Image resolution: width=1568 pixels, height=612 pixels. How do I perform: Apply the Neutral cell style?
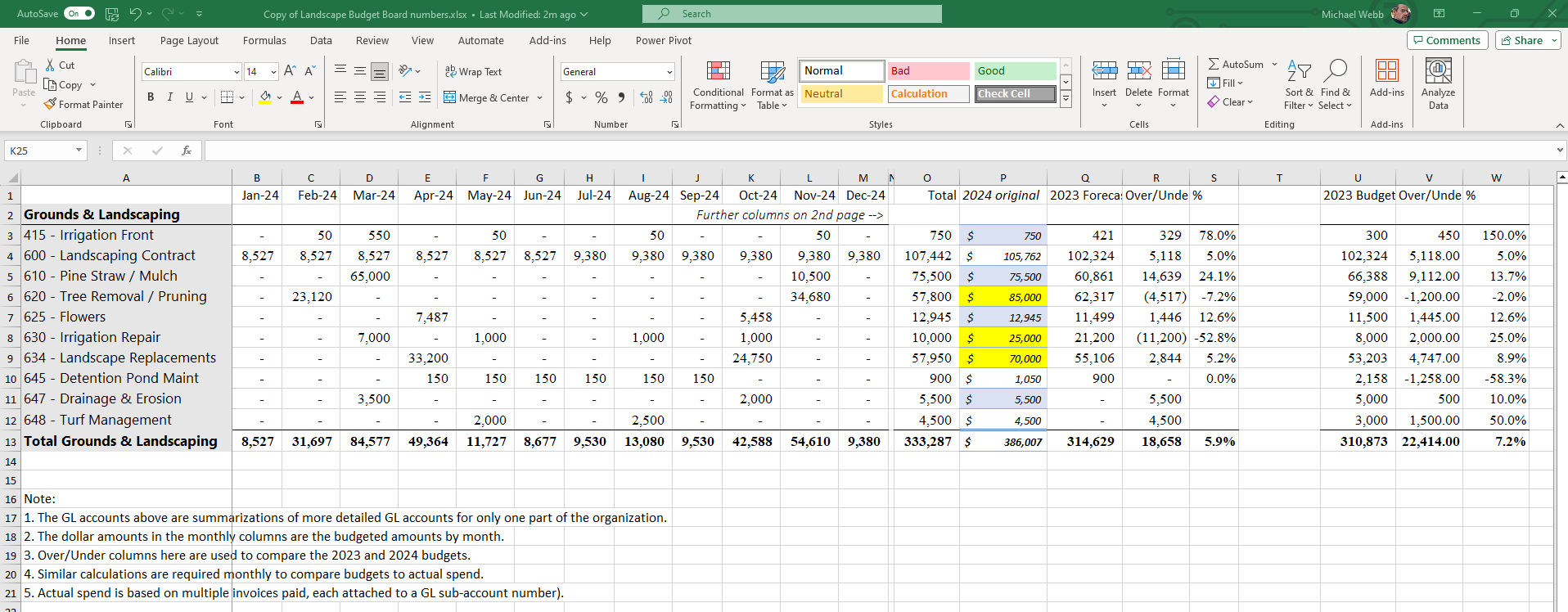click(841, 94)
